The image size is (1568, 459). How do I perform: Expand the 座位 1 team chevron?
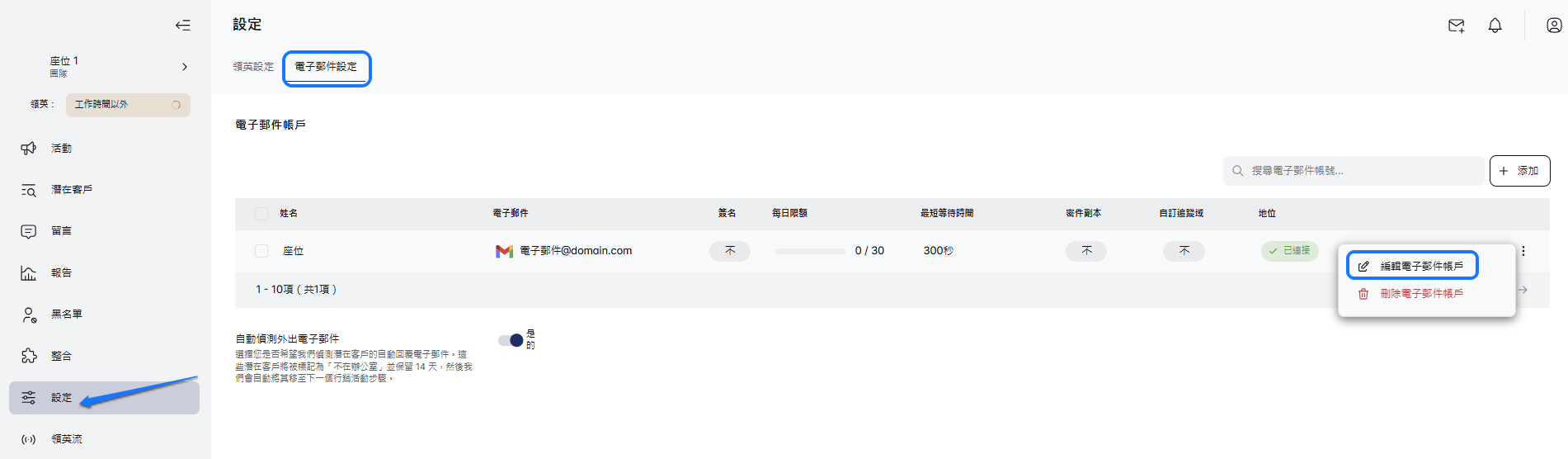[184, 67]
